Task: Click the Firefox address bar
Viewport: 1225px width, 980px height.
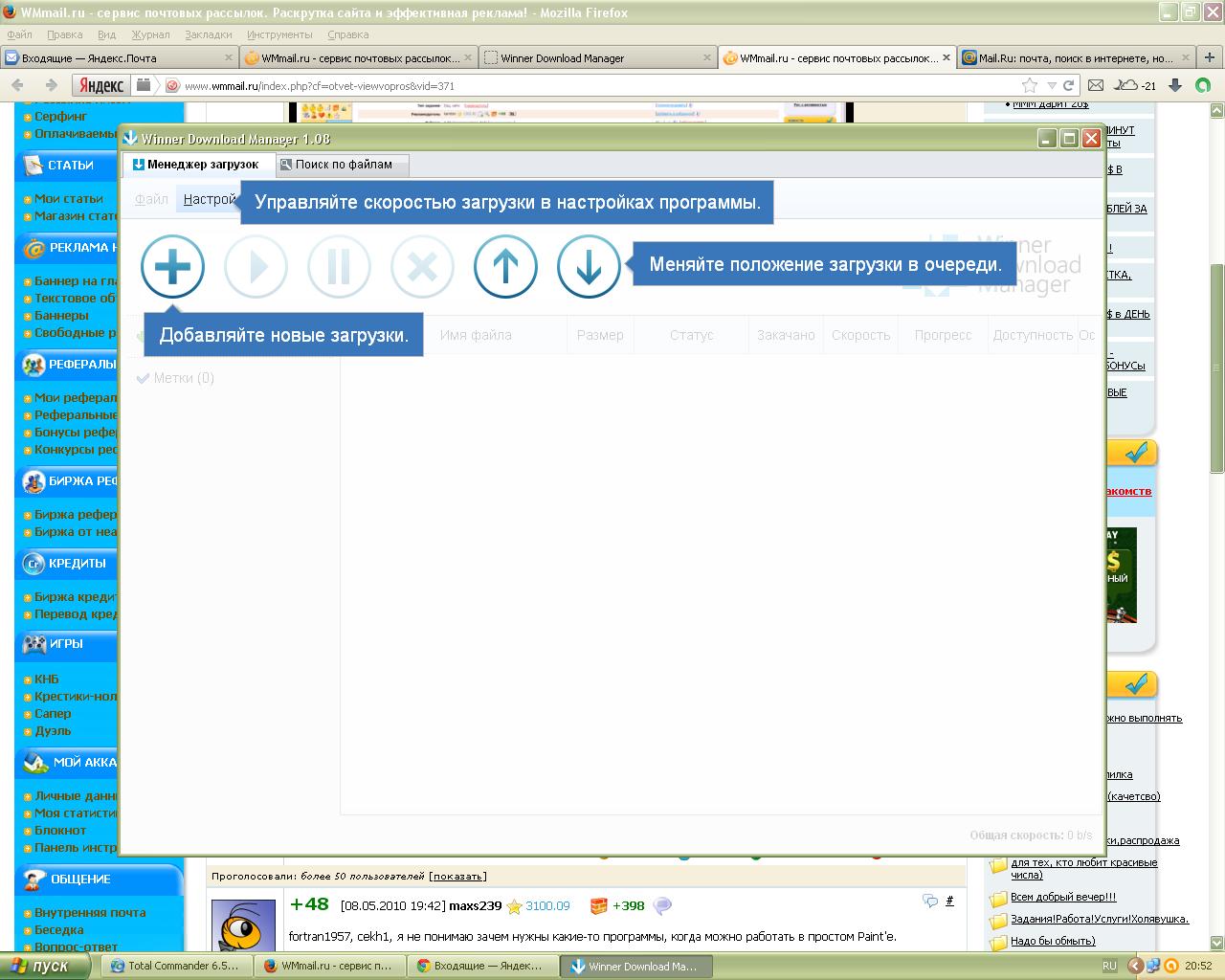Action: [593, 85]
